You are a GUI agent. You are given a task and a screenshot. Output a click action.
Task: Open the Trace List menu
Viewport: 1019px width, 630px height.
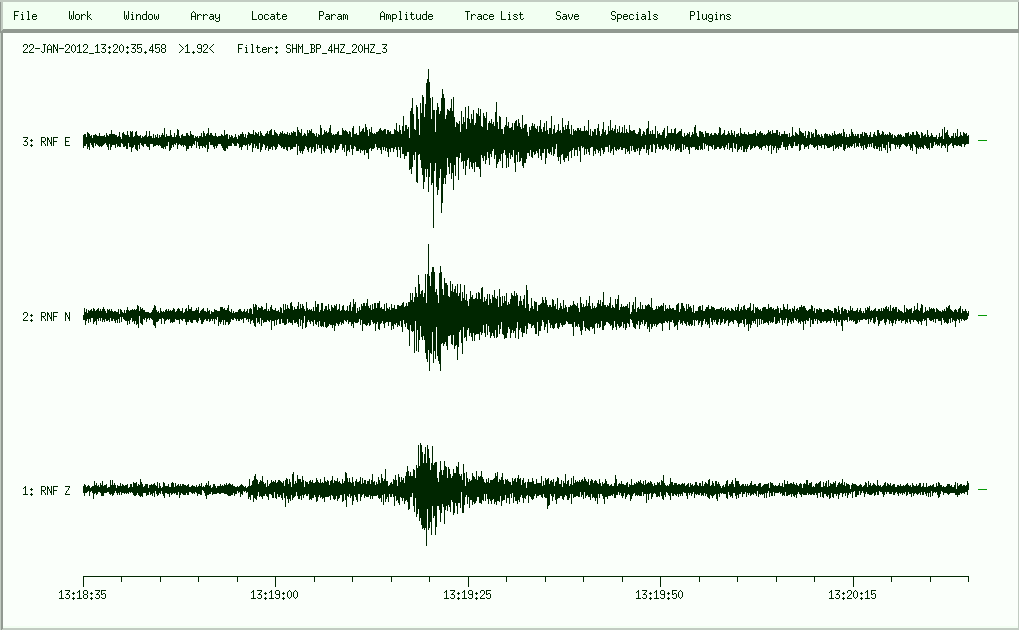click(494, 16)
